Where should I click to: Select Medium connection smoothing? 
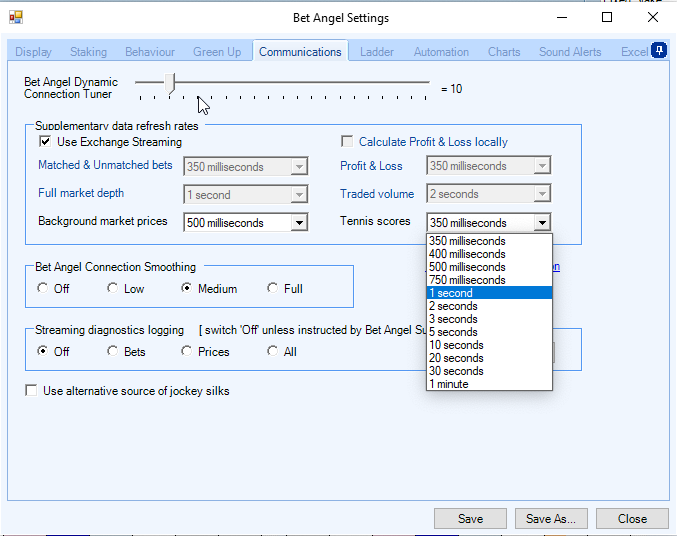pos(187,288)
